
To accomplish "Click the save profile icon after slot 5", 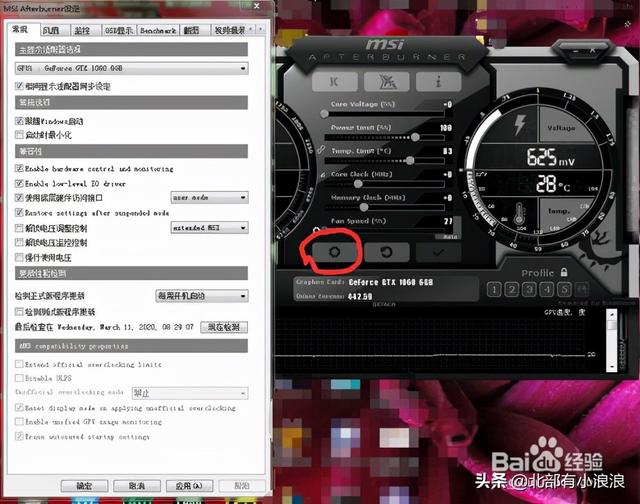I will coord(581,290).
